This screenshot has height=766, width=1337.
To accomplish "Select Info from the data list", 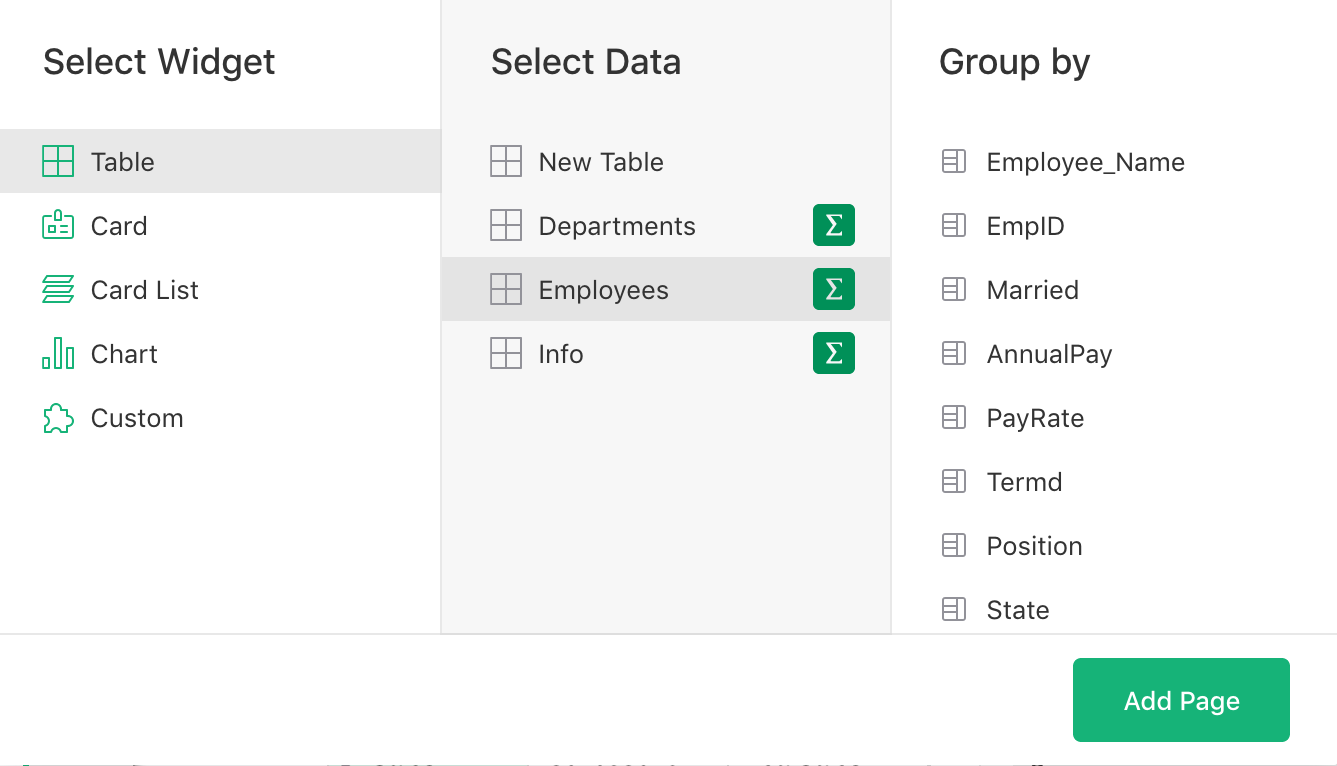I will (560, 353).
